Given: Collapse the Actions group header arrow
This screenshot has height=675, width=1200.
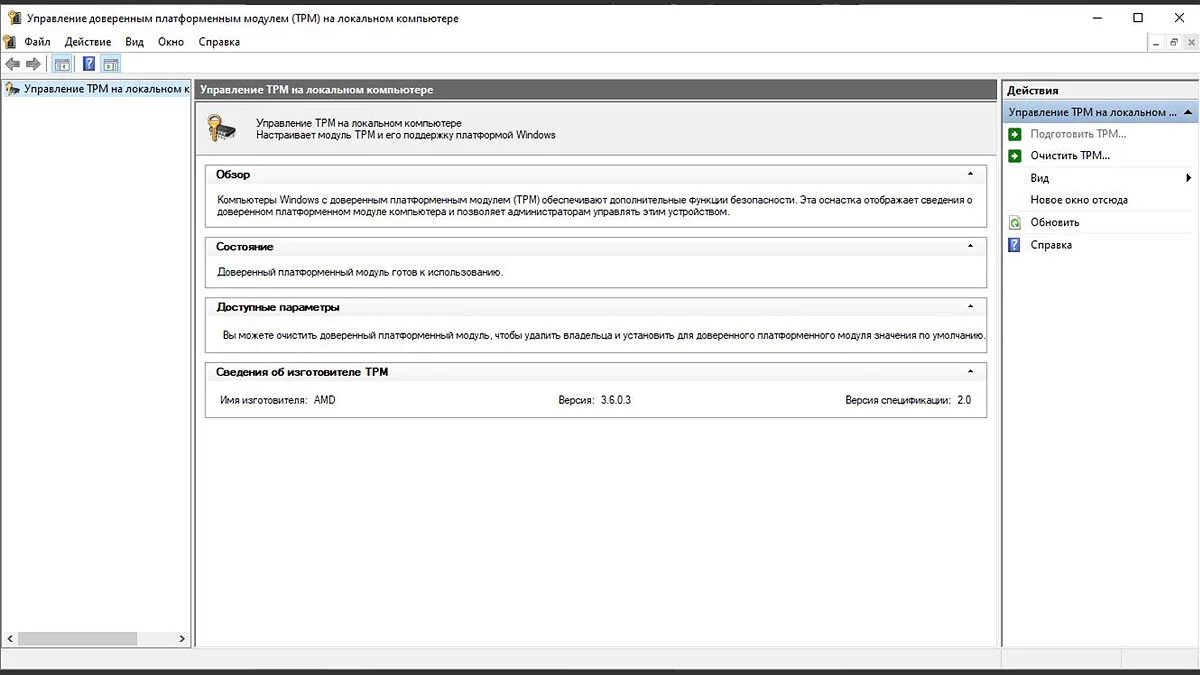Looking at the screenshot, I should pos(1187,113).
